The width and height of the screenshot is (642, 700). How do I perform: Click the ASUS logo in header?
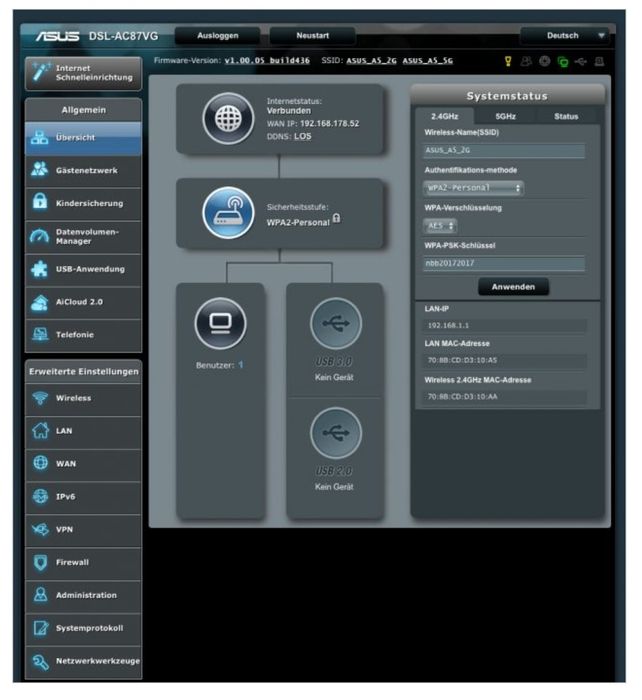coord(58,36)
